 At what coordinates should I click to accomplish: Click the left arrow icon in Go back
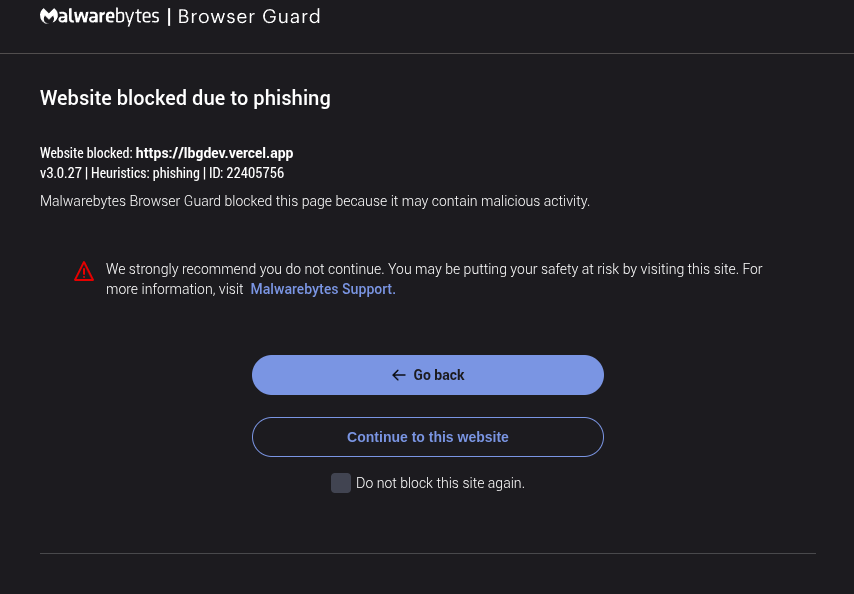[x=399, y=375]
